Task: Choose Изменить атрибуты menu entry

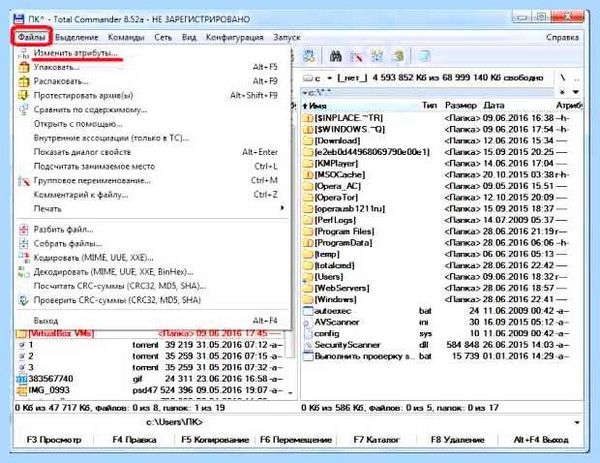Action: tap(153, 53)
